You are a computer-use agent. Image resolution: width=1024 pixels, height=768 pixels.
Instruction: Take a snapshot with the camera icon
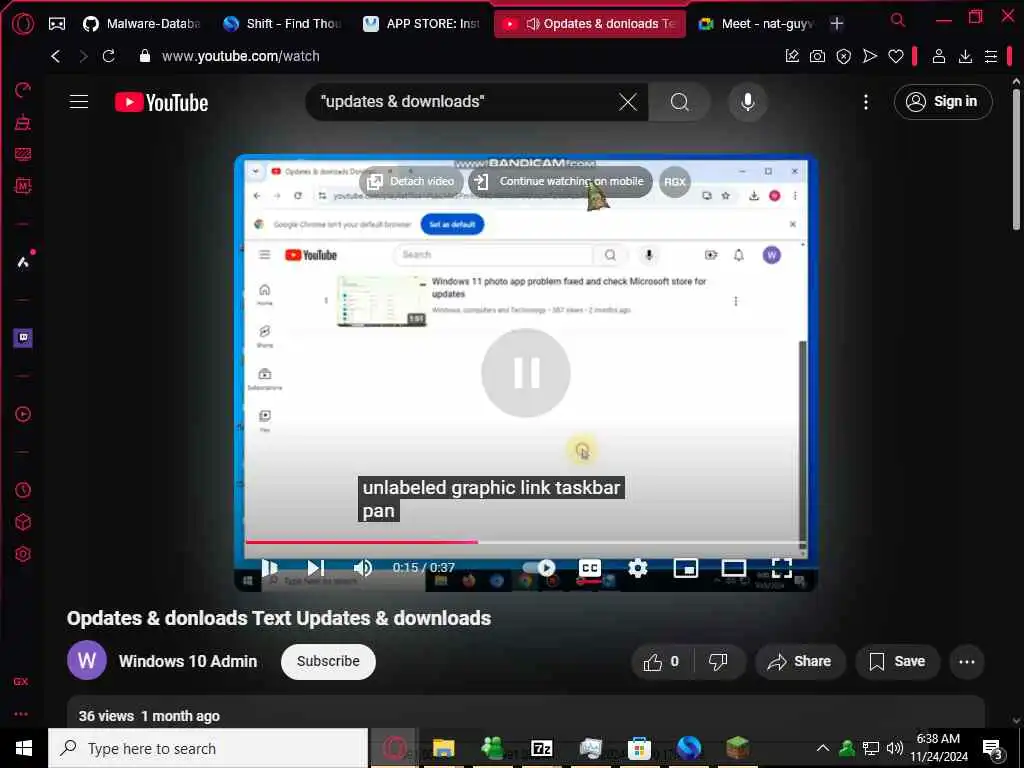[817, 57]
